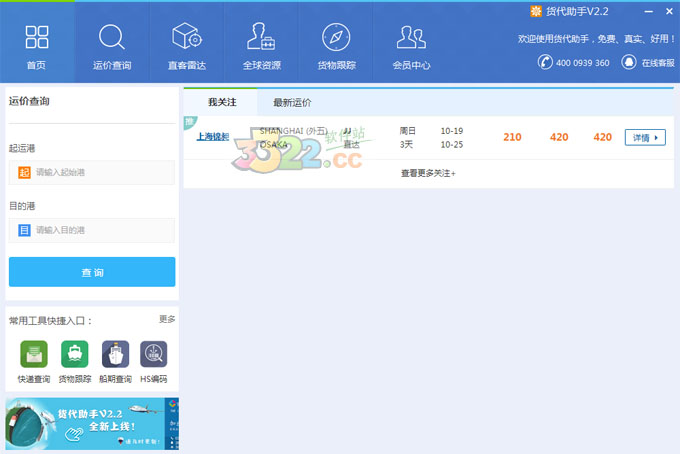Click the 货代助手 logo icon in title
The image size is (680, 454).
point(536,11)
